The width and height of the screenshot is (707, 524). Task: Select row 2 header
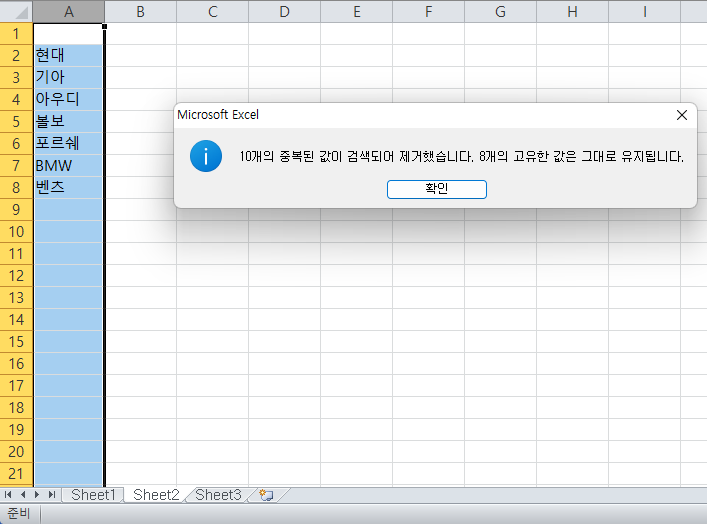click(16, 55)
